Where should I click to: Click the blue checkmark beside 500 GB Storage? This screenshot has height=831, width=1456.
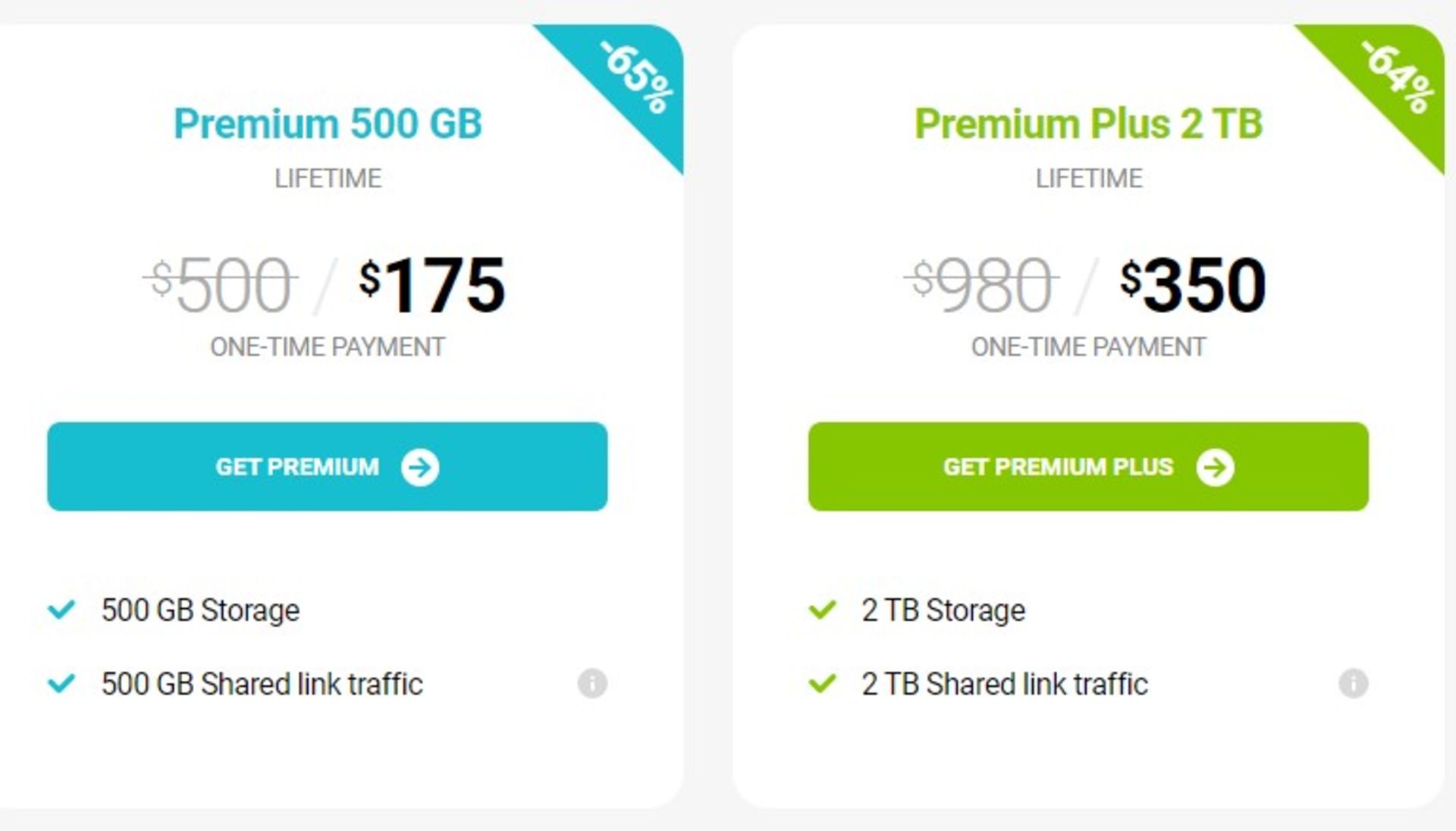(61, 610)
